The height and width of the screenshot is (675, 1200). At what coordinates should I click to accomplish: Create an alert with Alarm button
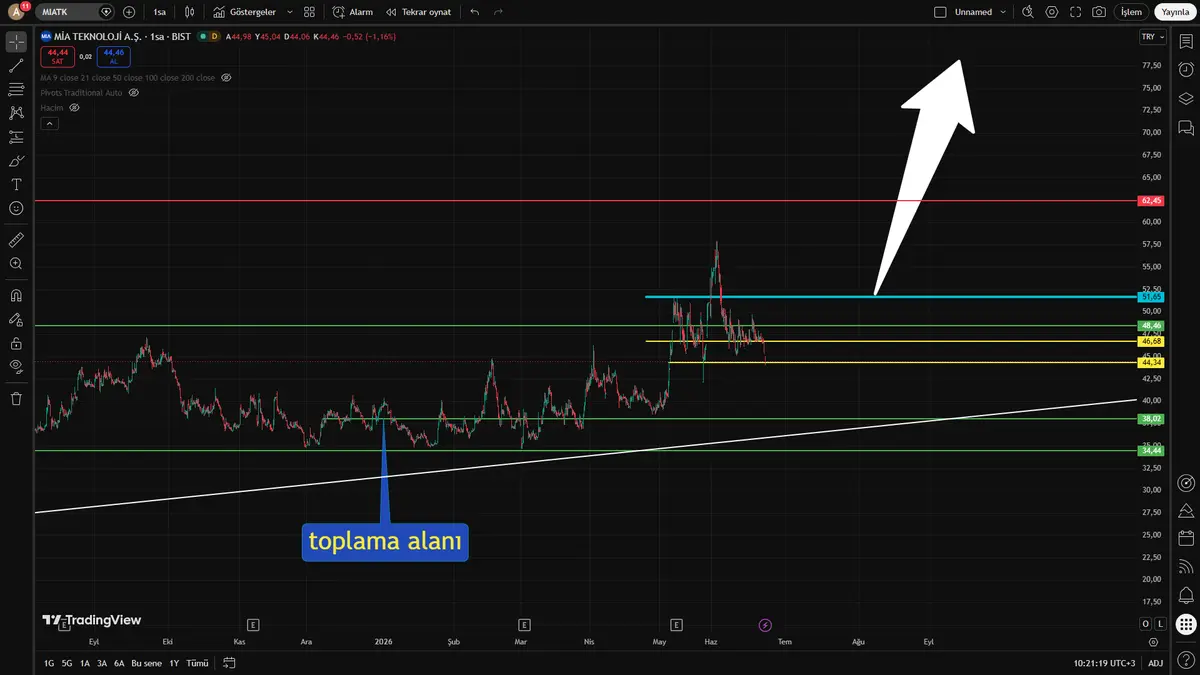tap(352, 12)
